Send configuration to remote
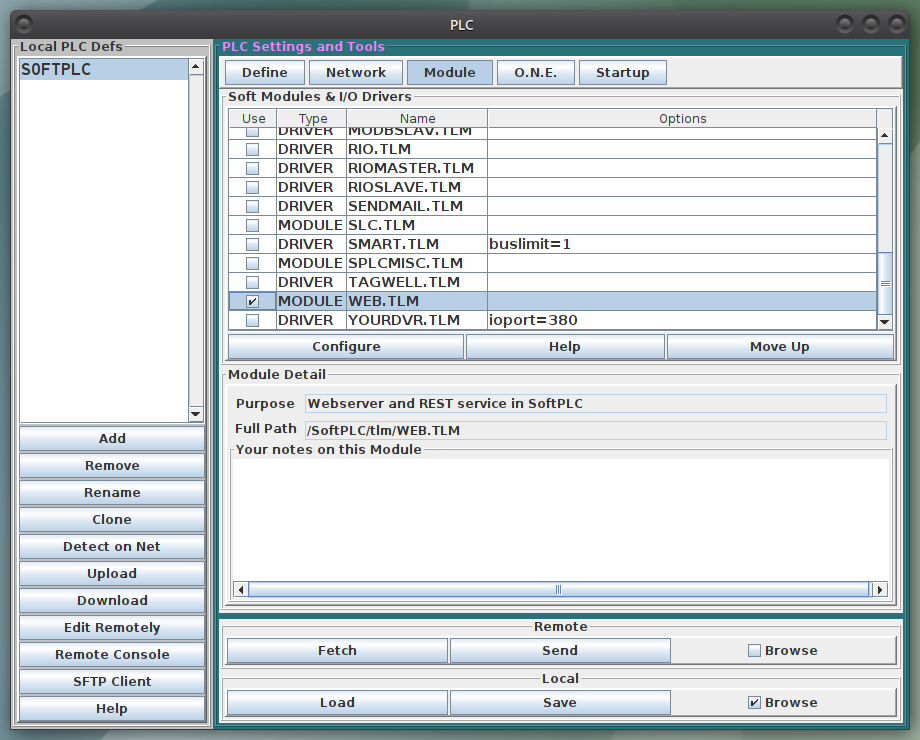The height and width of the screenshot is (740, 920). tap(560, 651)
